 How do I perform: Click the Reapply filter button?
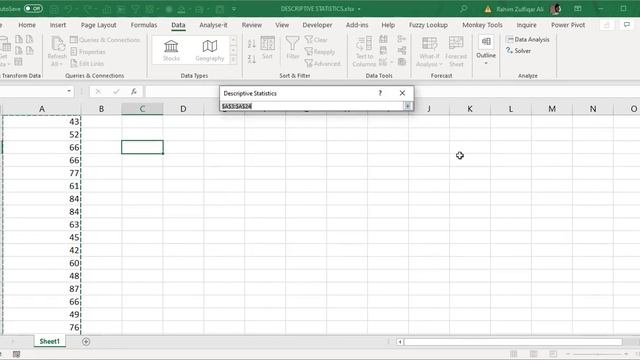(x=320, y=51)
